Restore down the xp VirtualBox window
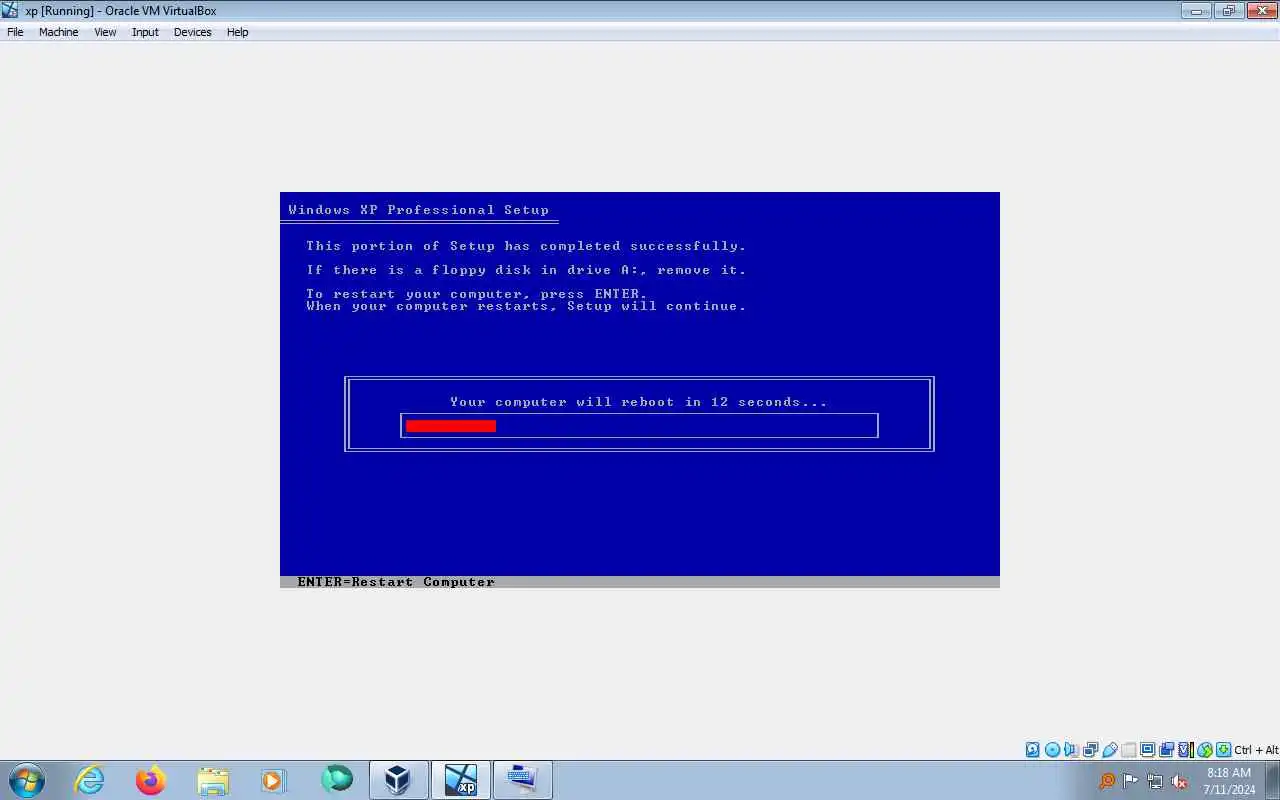 (1228, 11)
